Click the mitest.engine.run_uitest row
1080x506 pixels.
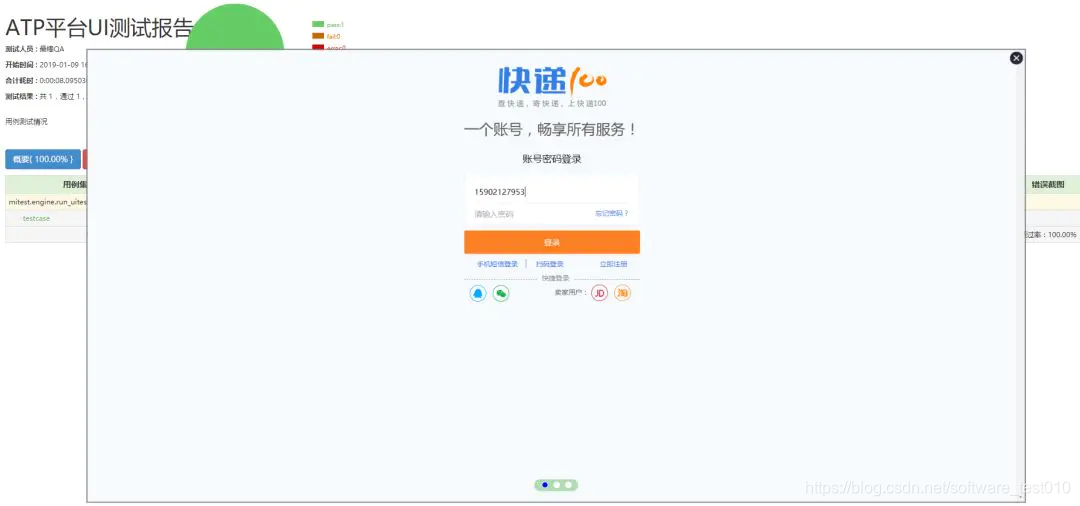pyautogui.click(x=47, y=202)
